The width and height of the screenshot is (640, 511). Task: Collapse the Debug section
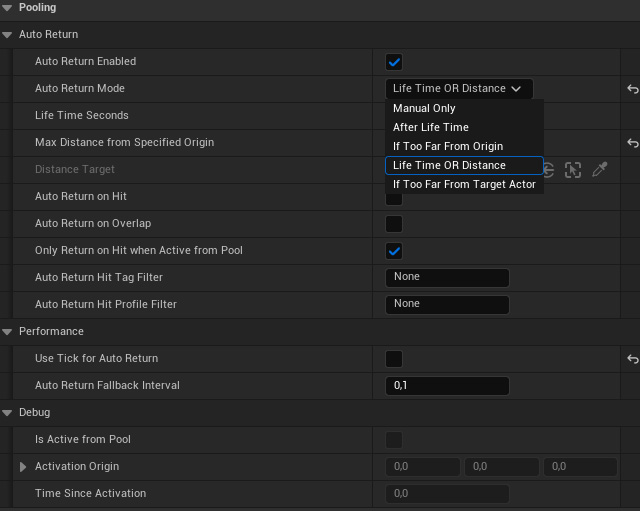[x=8, y=413]
